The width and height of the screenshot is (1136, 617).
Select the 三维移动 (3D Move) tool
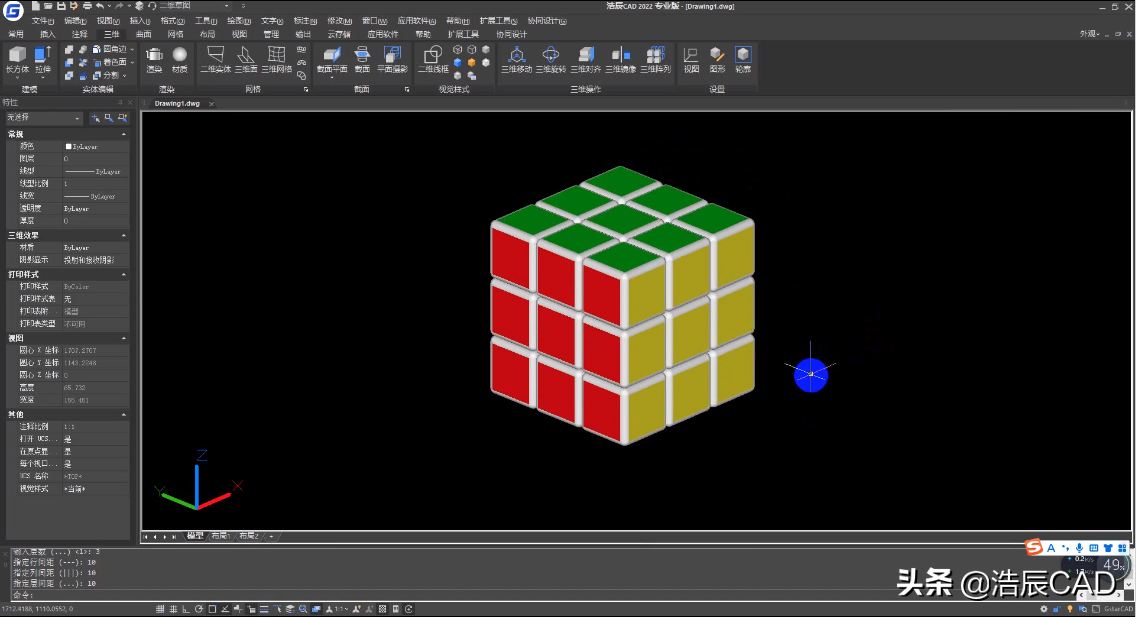[517, 59]
